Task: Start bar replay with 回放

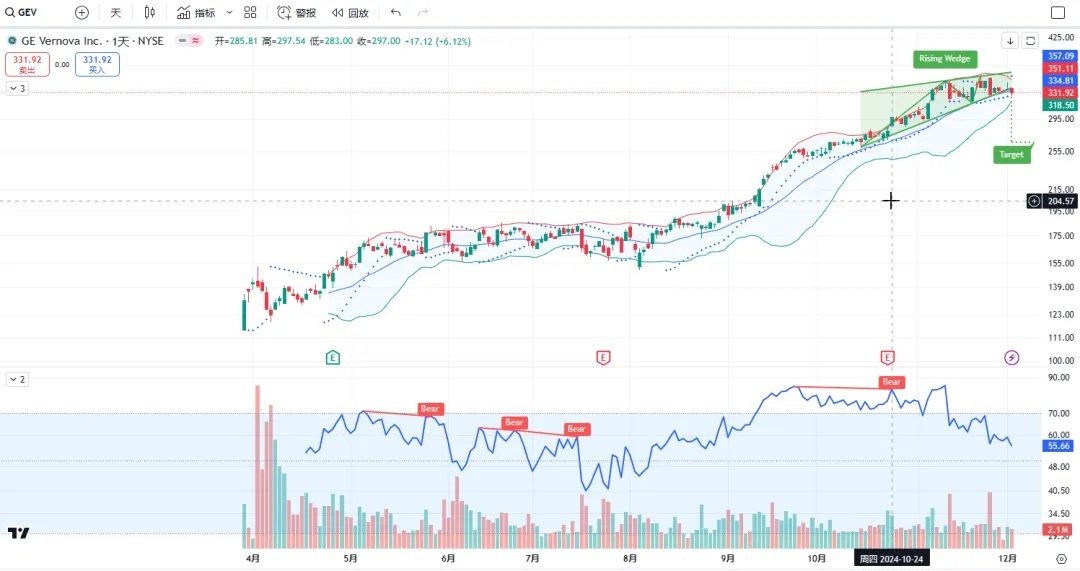Action: tap(350, 13)
